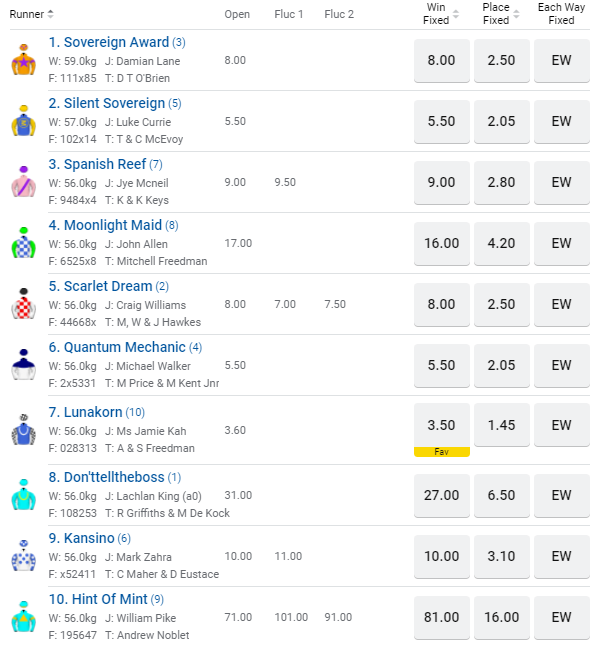Sort runners by Runner column arrows
Screen dimensions: 600x645
[x=51, y=14]
